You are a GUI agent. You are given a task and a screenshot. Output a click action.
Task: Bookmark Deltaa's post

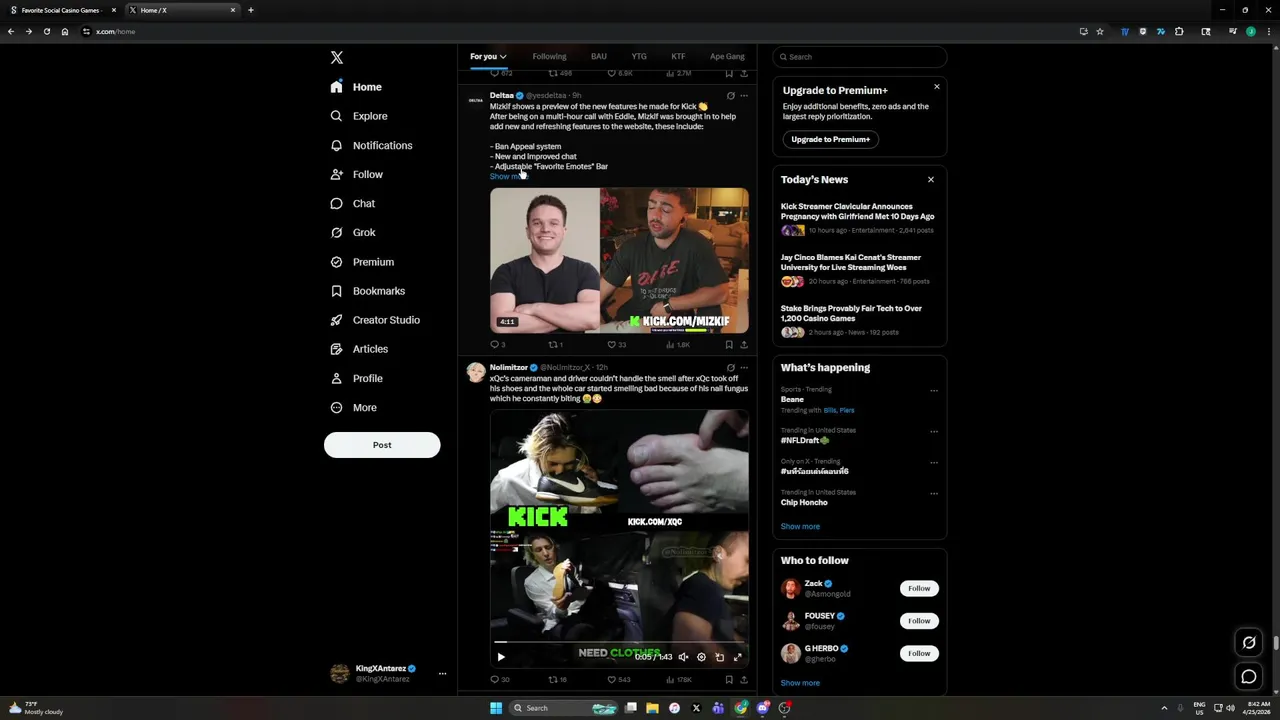point(729,345)
